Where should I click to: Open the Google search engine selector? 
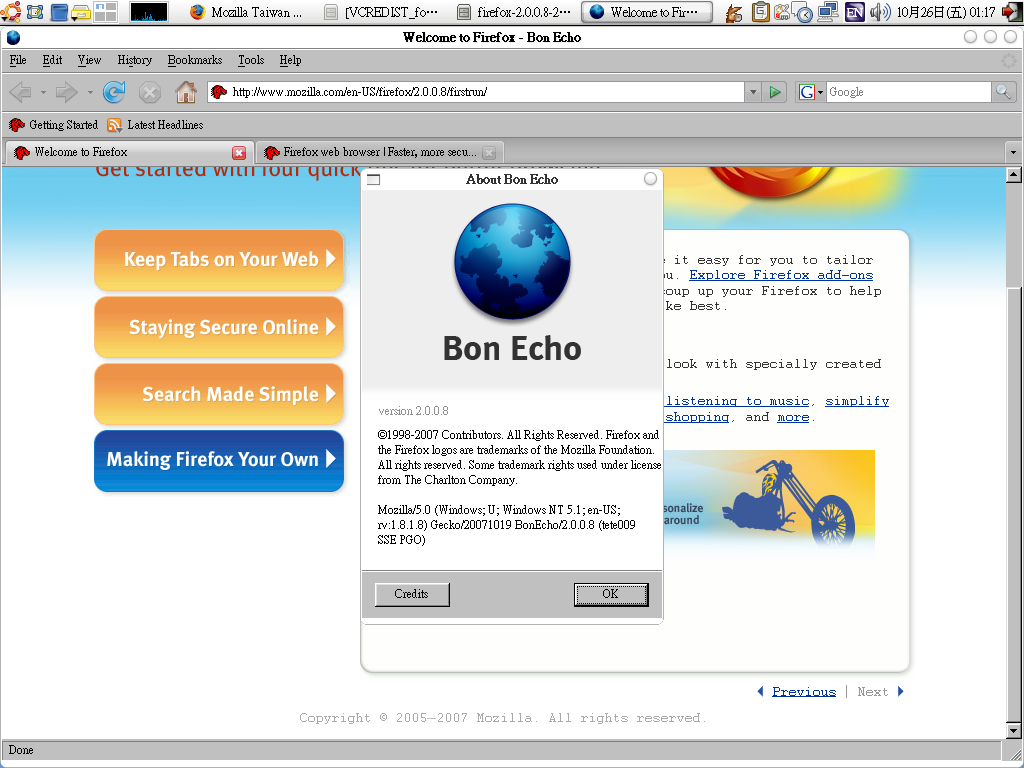tap(810, 92)
